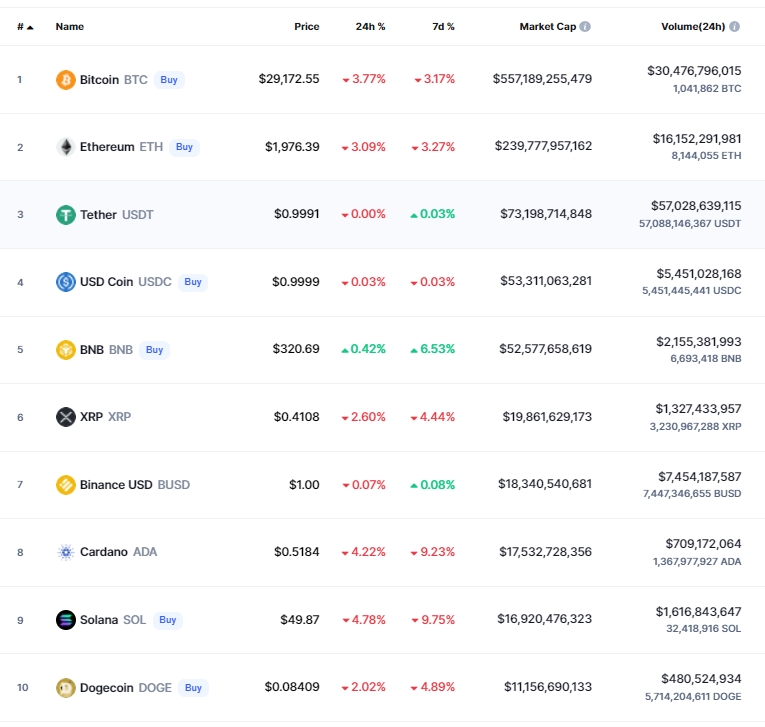Click the Ethereum diamond logo icon
Image resolution: width=765 pixels, height=727 pixels.
pyautogui.click(x=66, y=147)
